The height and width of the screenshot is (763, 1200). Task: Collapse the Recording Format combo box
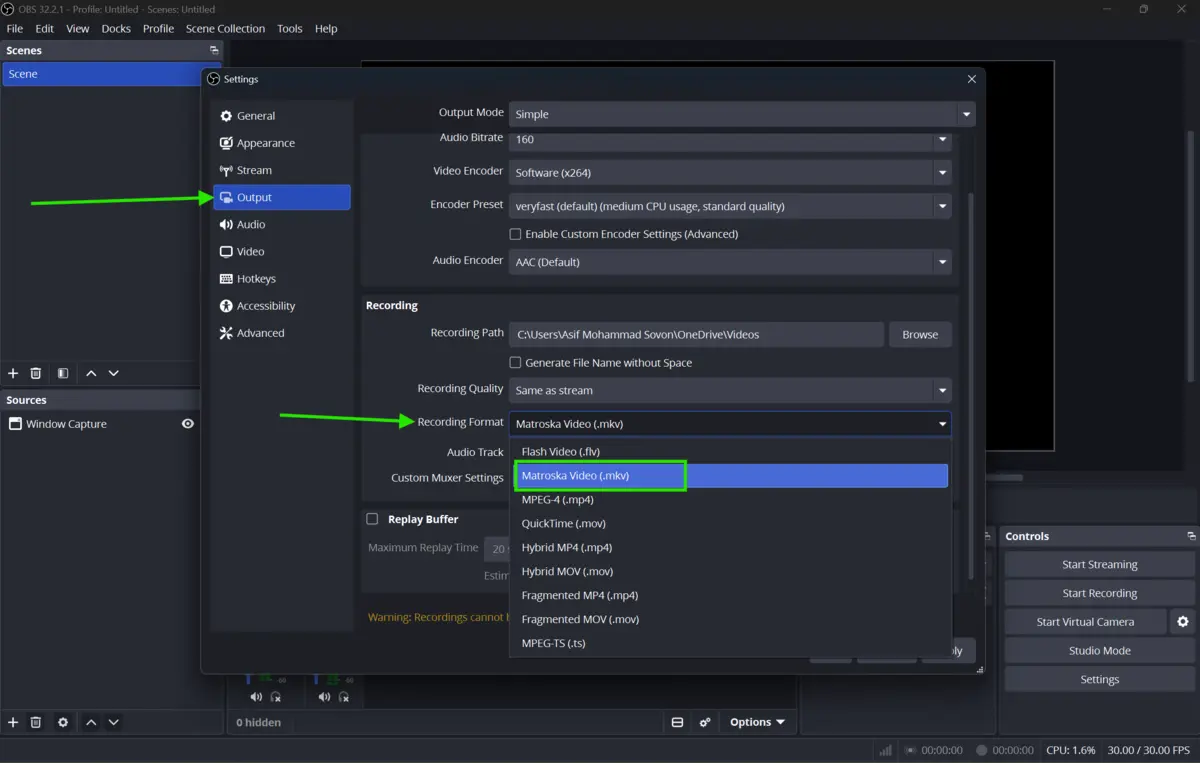coord(730,424)
